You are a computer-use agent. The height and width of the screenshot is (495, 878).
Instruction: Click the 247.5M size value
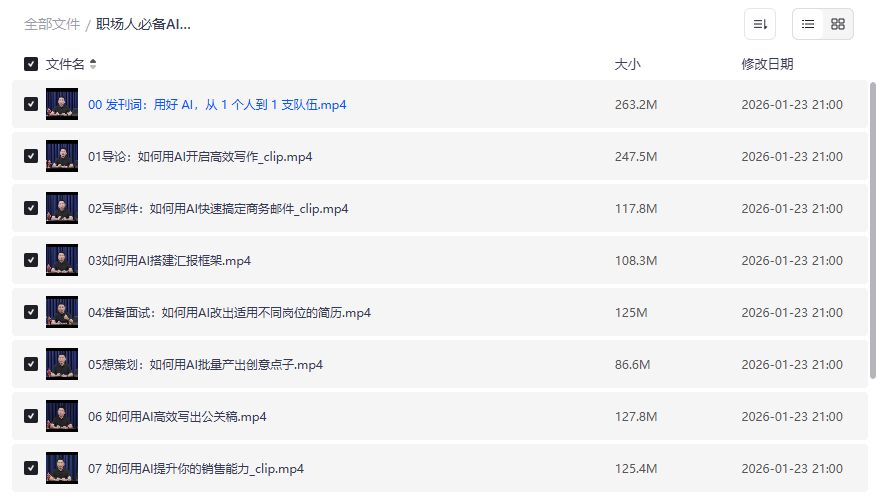[636, 157]
